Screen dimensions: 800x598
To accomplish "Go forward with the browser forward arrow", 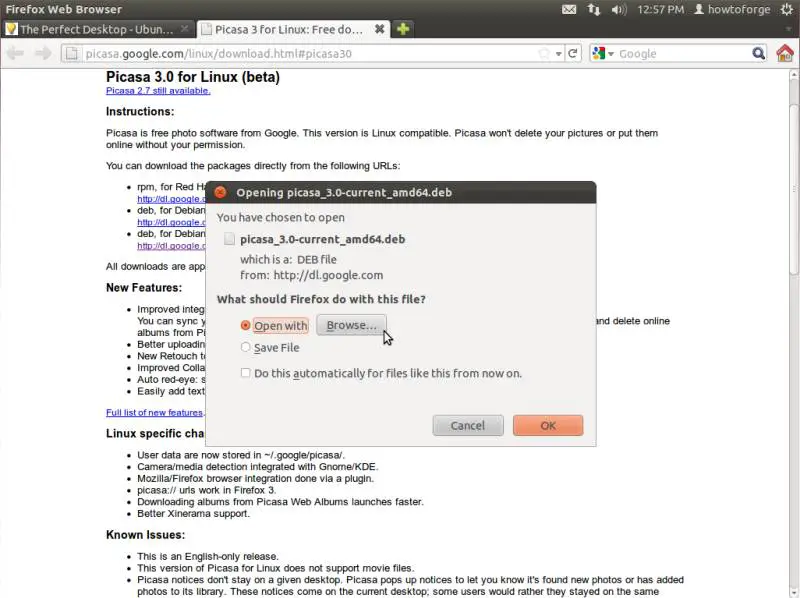I will (x=43, y=53).
